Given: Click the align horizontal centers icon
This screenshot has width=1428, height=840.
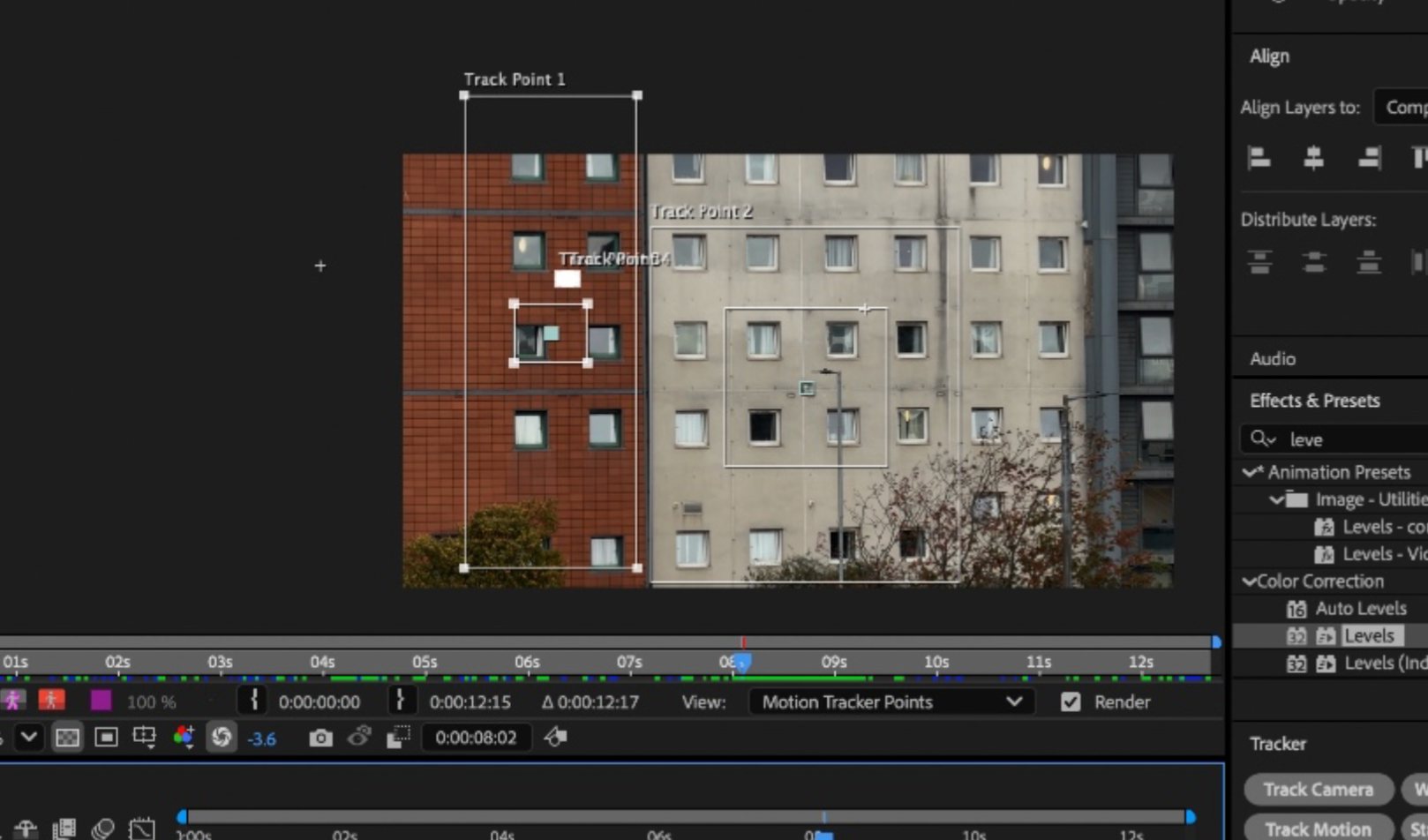Looking at the screenshot, I should [x=1313, y=158].
